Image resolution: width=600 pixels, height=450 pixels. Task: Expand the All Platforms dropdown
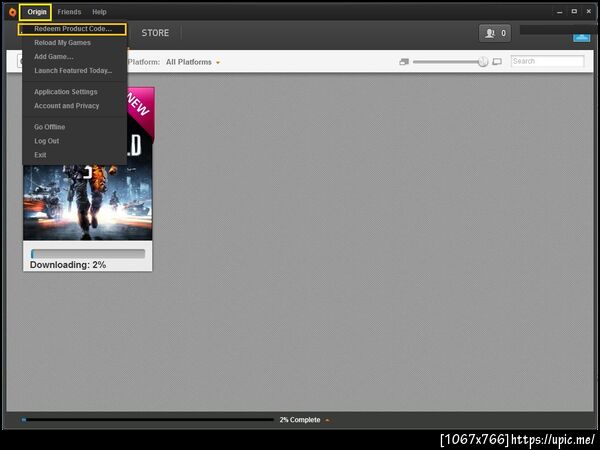pyautogui.click(x=193, y=62)
